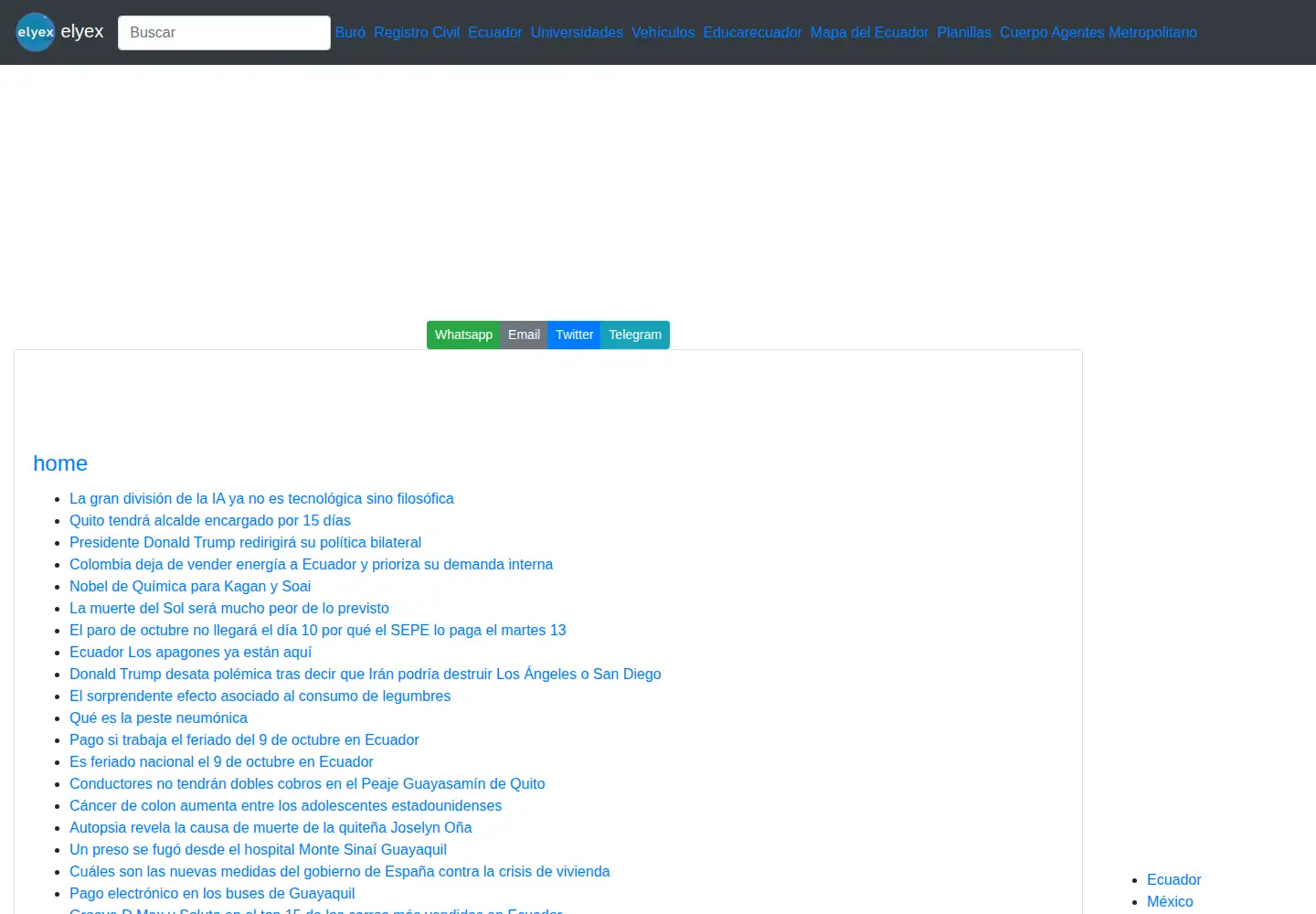This screenshot has width=1316, height=914.
Task: Select the Ecuador navbar item
Action: [x=495, y=33]
